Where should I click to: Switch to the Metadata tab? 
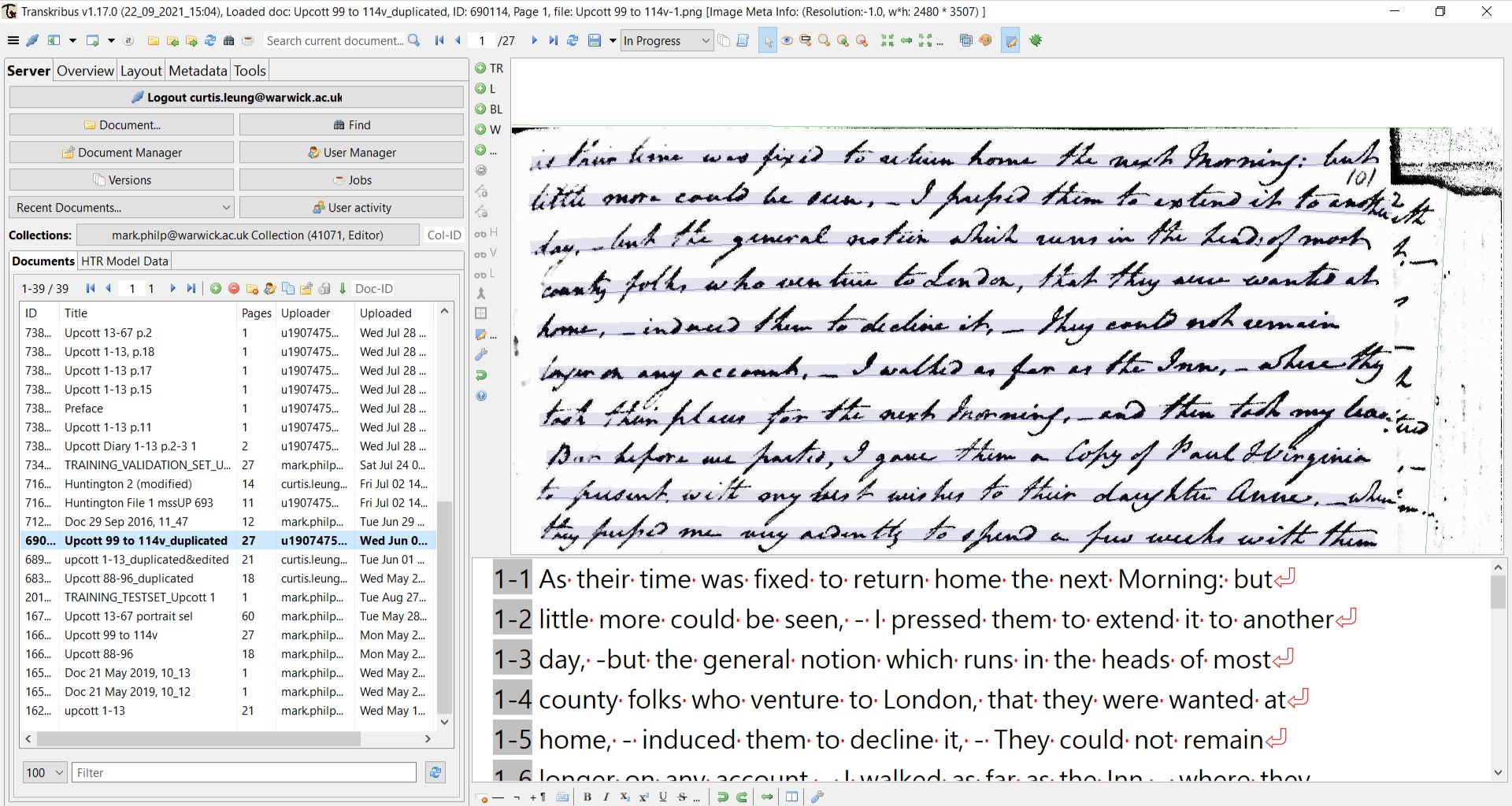(197, 71)
